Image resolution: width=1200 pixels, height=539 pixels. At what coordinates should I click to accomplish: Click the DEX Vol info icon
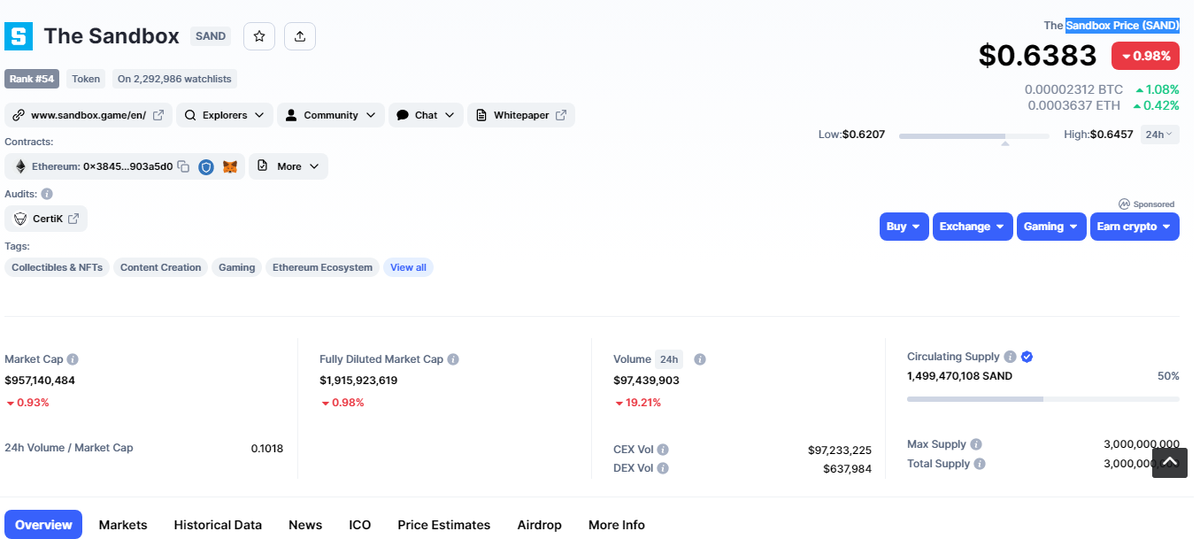click(x=663, y=468)
